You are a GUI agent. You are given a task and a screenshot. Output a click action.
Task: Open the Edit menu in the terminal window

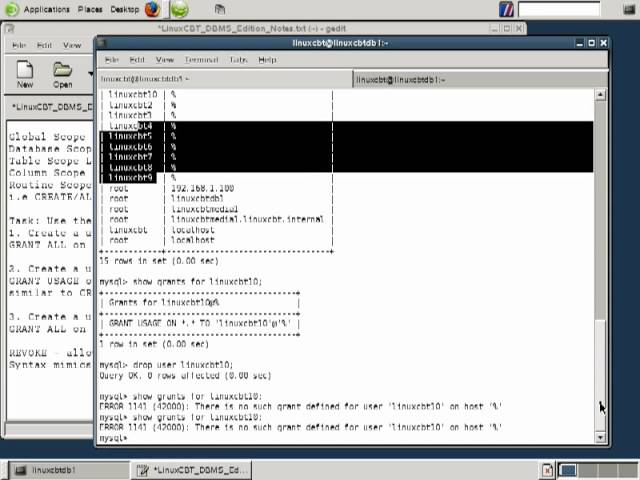137,60
